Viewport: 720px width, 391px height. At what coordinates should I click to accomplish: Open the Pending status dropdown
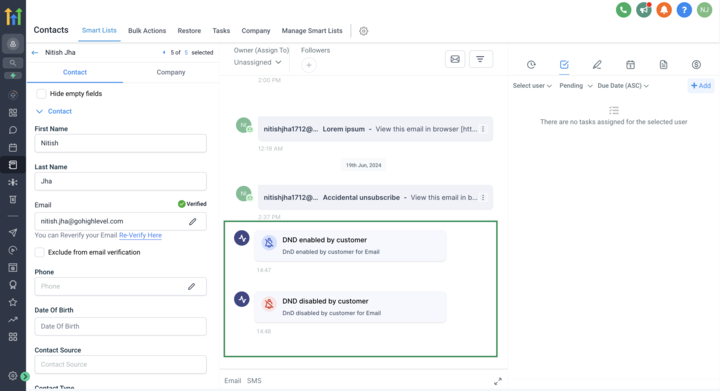click(x=575, y=86)
